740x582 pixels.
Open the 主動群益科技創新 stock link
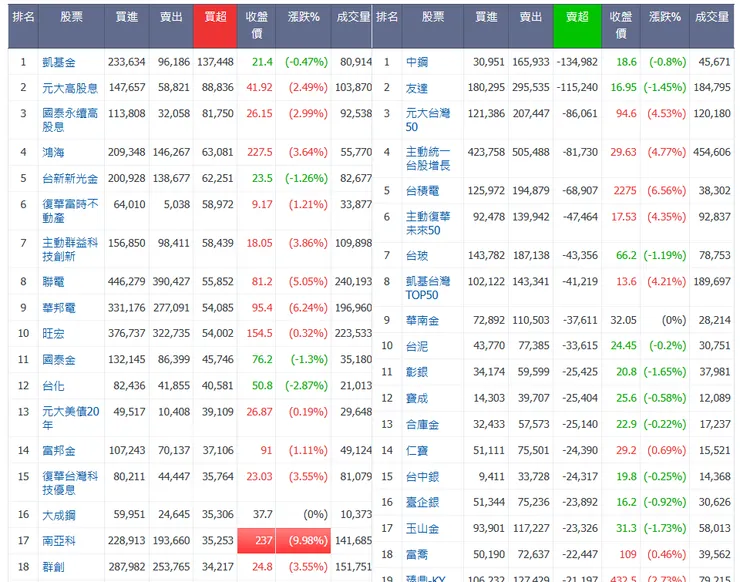[x=70, y=250]
